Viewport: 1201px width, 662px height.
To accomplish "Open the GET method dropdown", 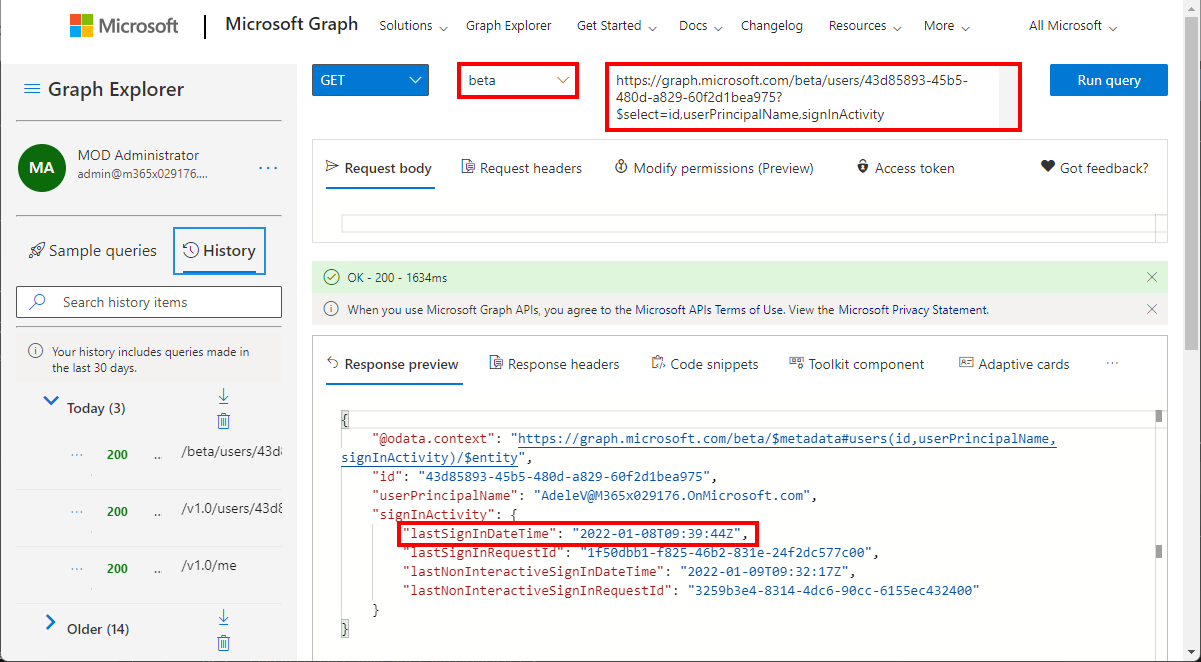I will [x=370, y=80].
